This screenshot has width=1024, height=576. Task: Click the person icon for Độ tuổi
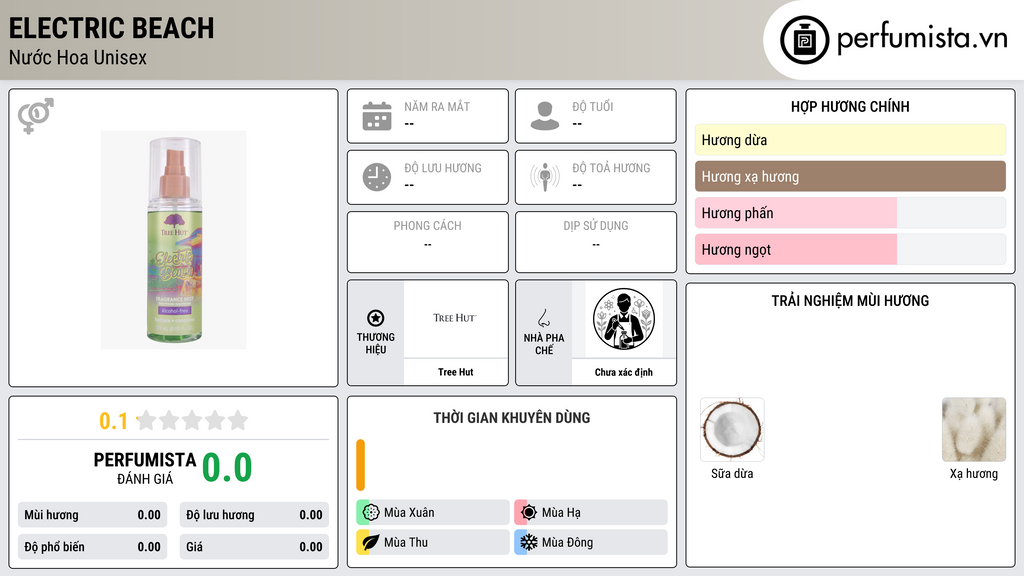545,116
